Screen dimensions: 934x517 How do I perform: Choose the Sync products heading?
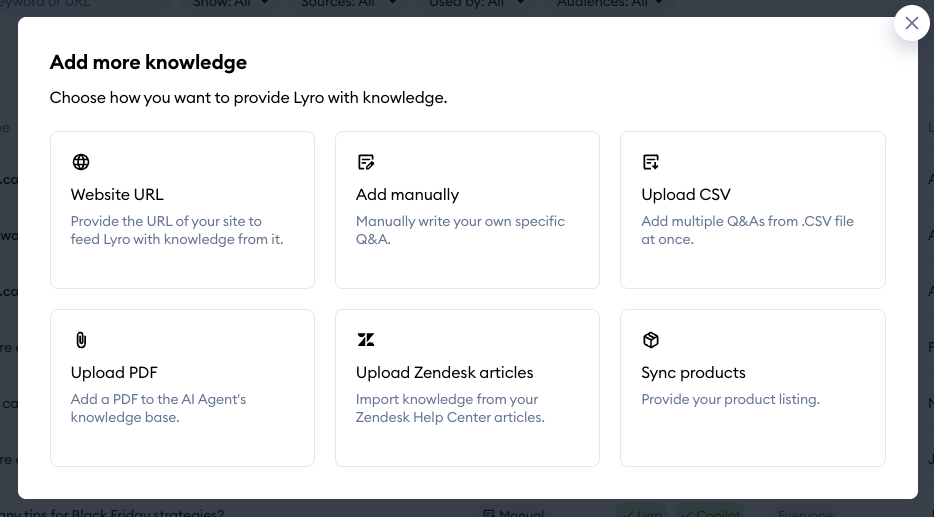pyautogui.click(x=693, y=372)
